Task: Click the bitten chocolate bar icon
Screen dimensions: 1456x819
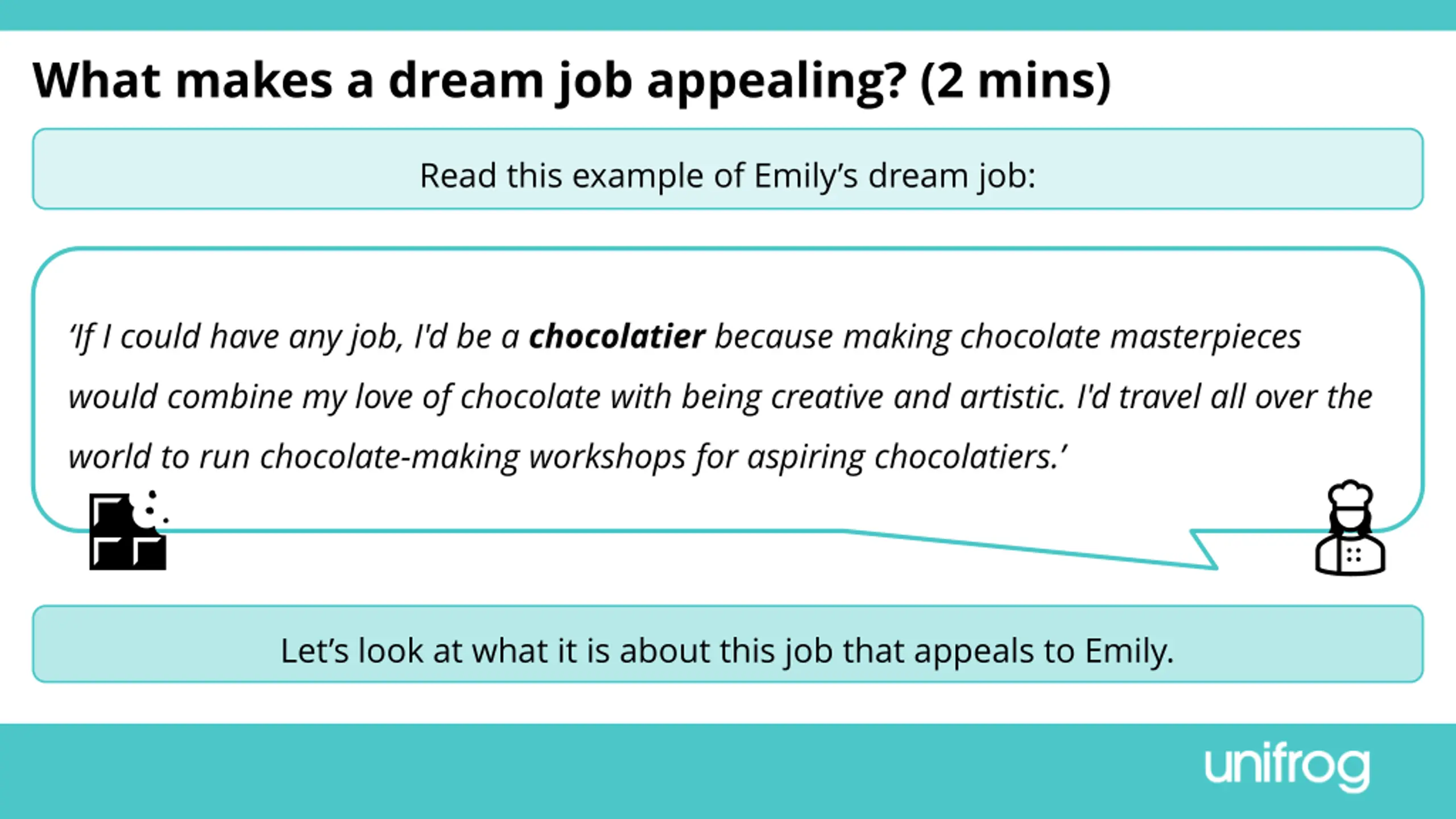Action: click(126, 533)
